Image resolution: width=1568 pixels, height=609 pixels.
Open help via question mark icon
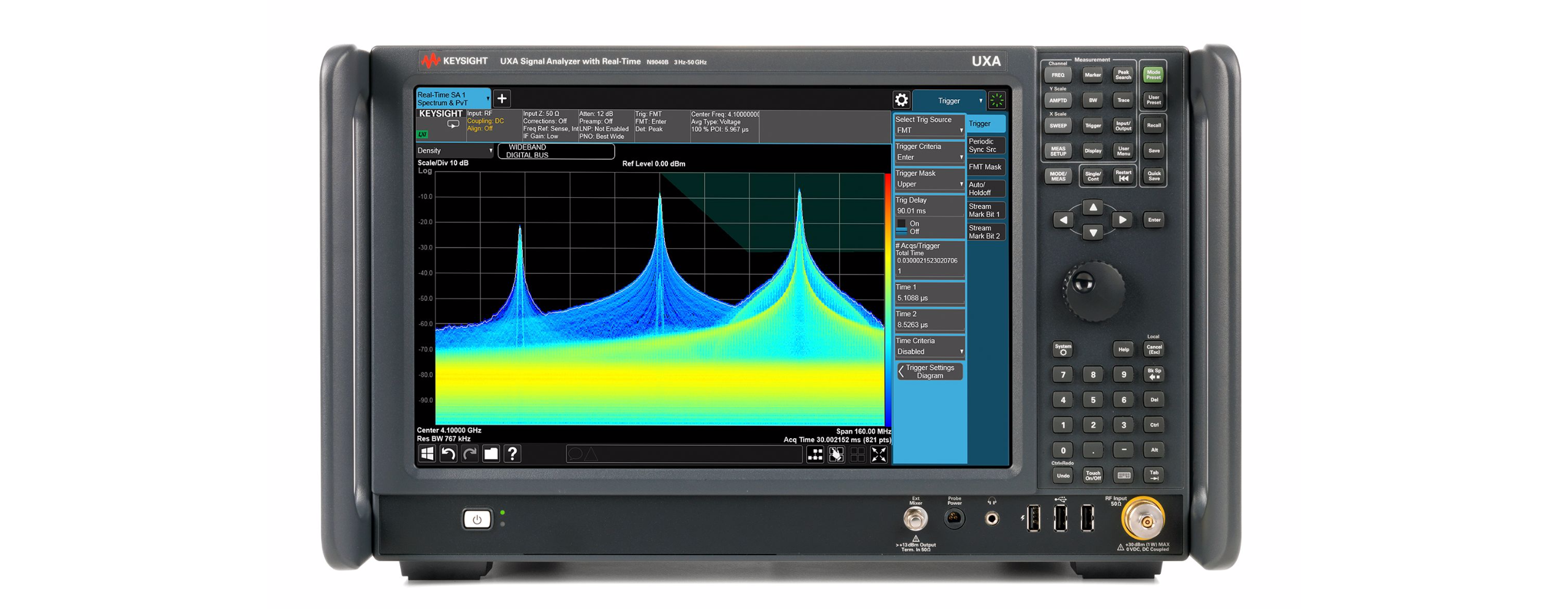pyautogui.click(x=512, y=453)
